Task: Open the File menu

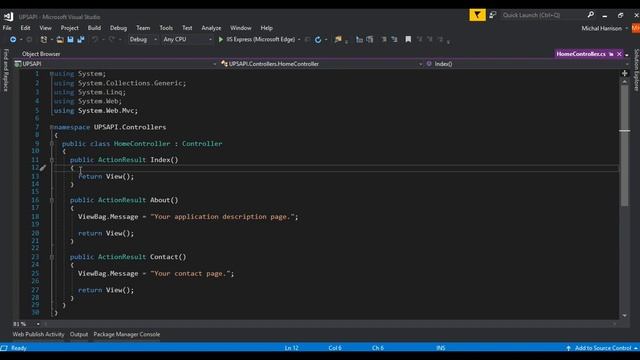Action: (7, 28)
